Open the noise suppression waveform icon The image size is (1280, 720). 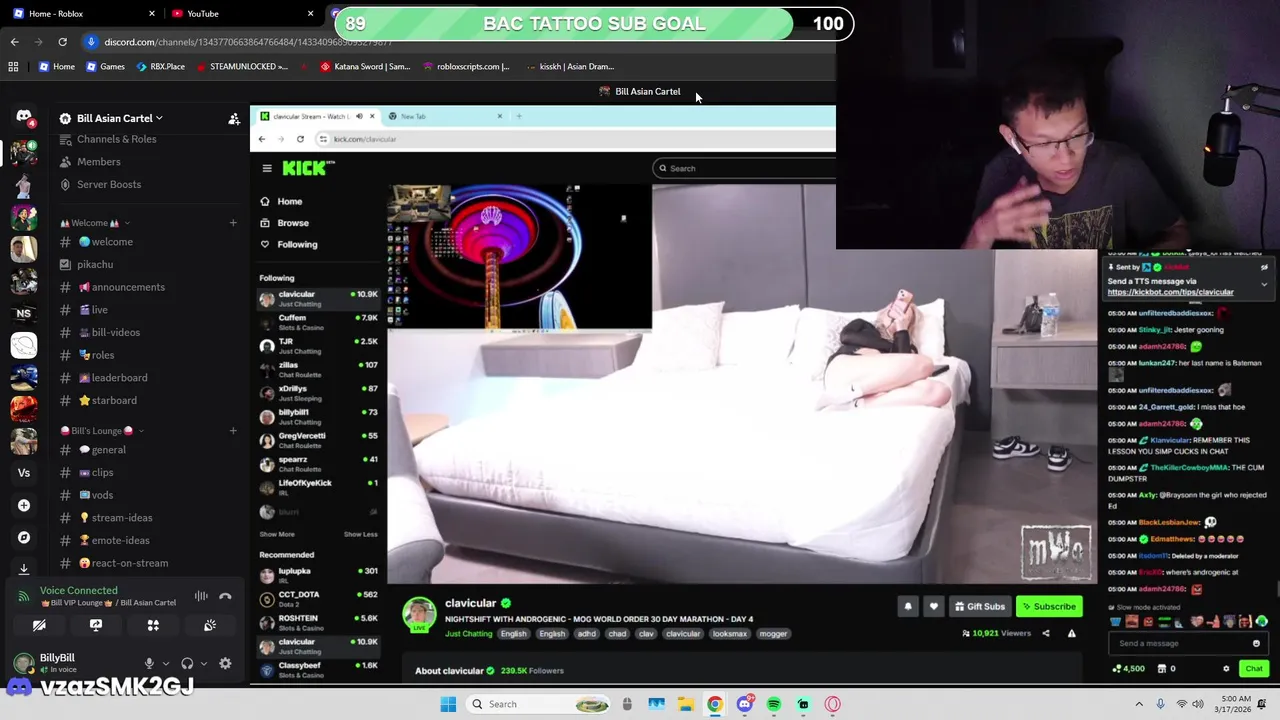pos(201,596)
